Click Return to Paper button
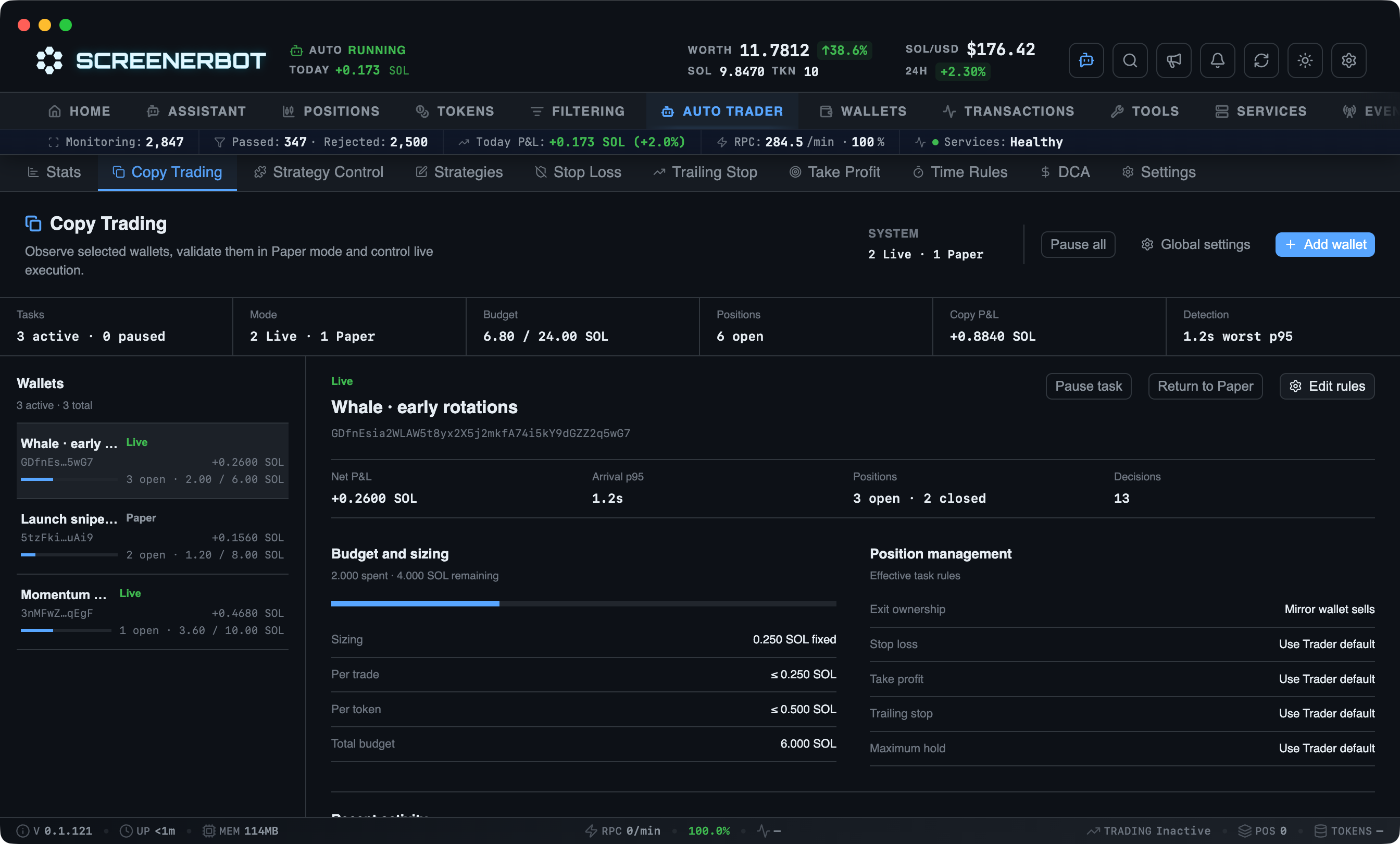The height and width of the screenshot is (844, 1400). [1205, 386]
